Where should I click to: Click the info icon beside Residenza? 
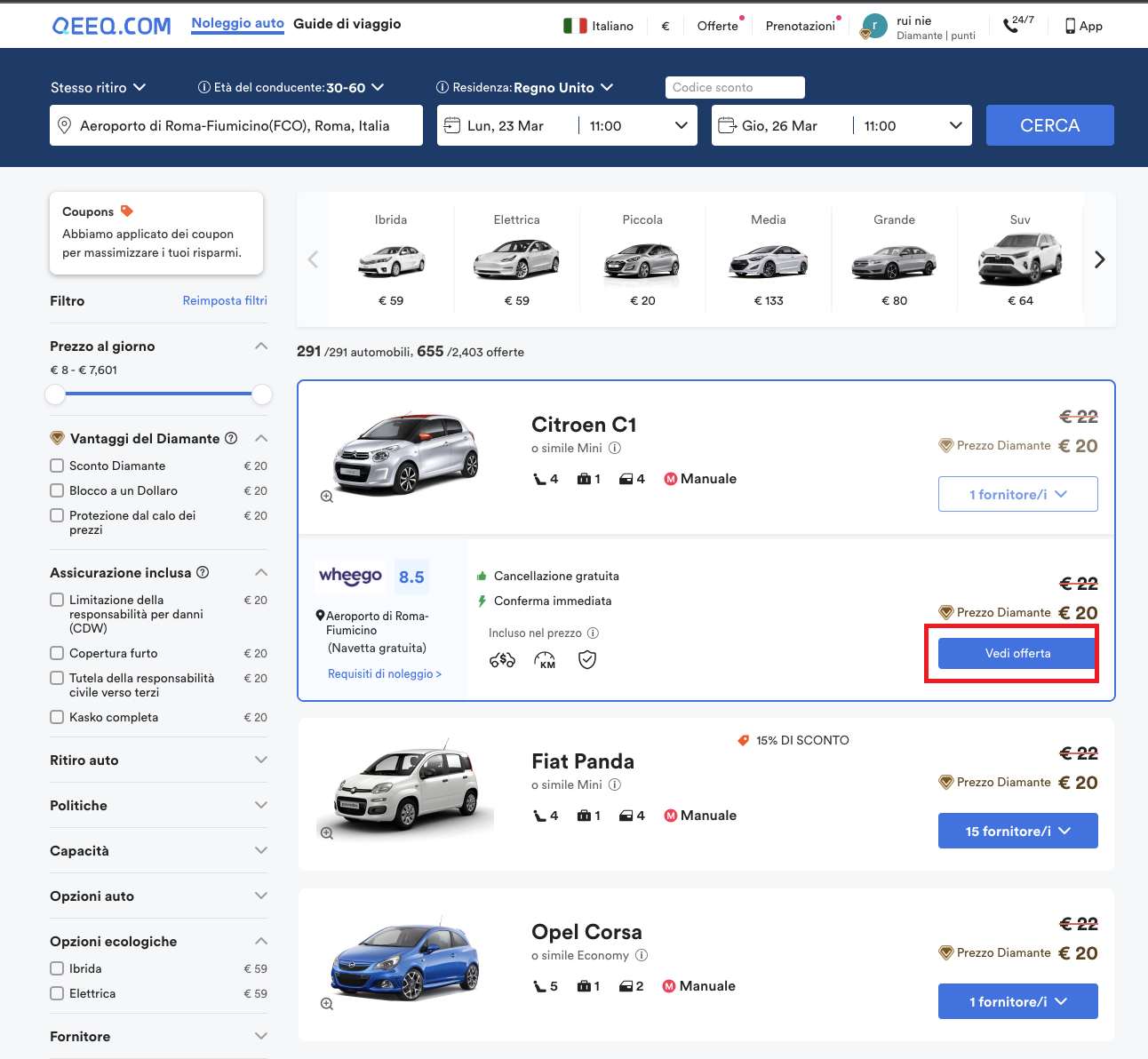coord(442,87)
